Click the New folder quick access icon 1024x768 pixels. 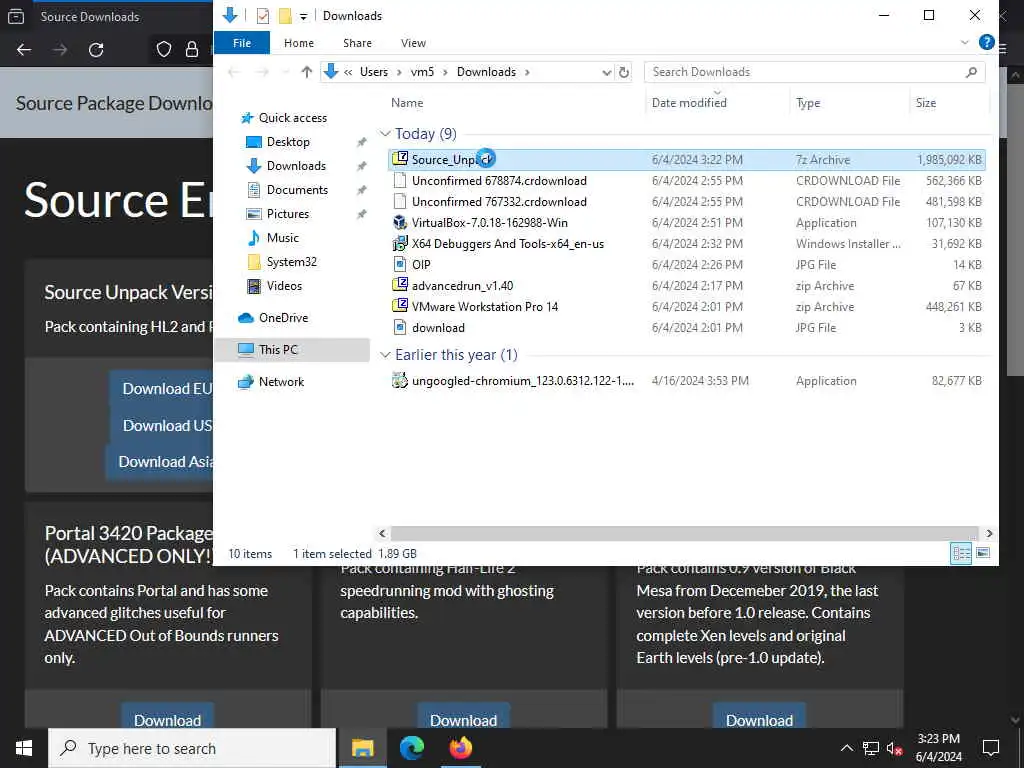pyautogui.click(x=285, y=16)
